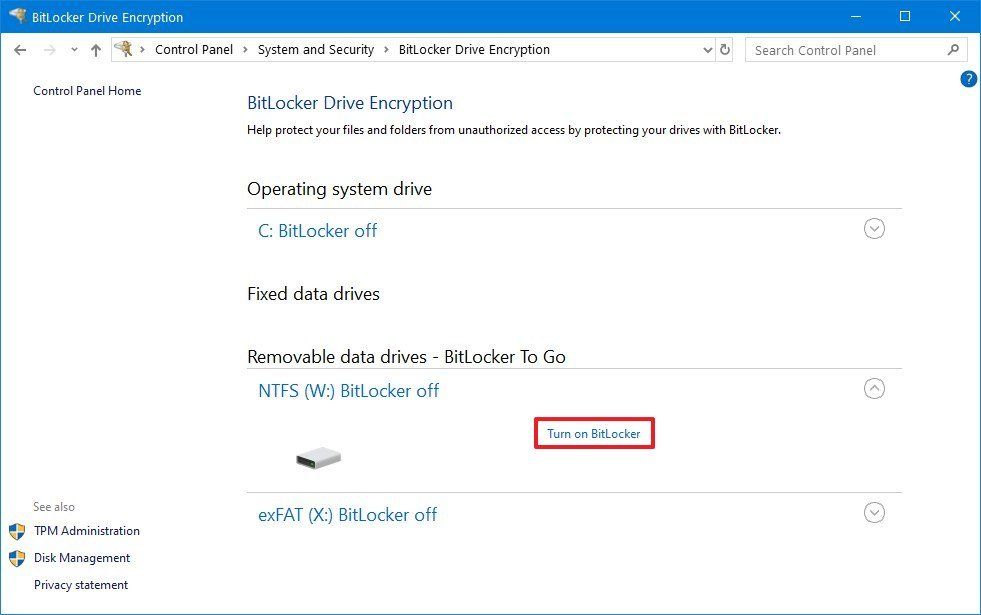Open Control Panel Home link
The height and width of the screenshot is (615, 981).
pyautogui.click(x=87, y=91)
